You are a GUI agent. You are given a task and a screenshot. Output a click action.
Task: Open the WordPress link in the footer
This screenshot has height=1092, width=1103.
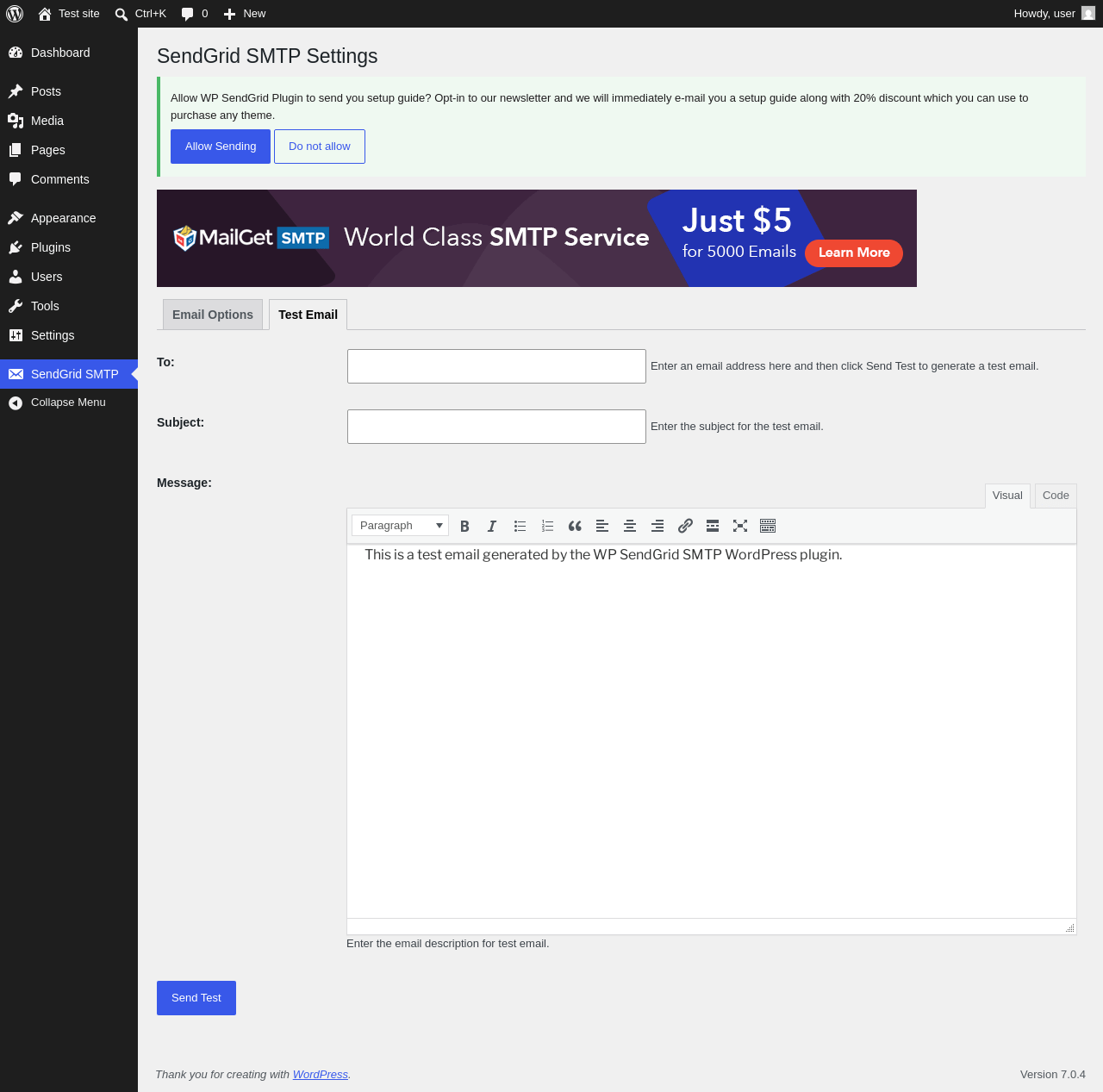point(321,1075)
